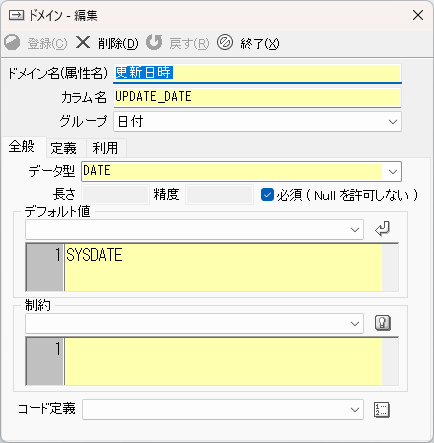434x443 pixels.
Task: Click the disabled 長さ input field
Action: click(115, 195)
